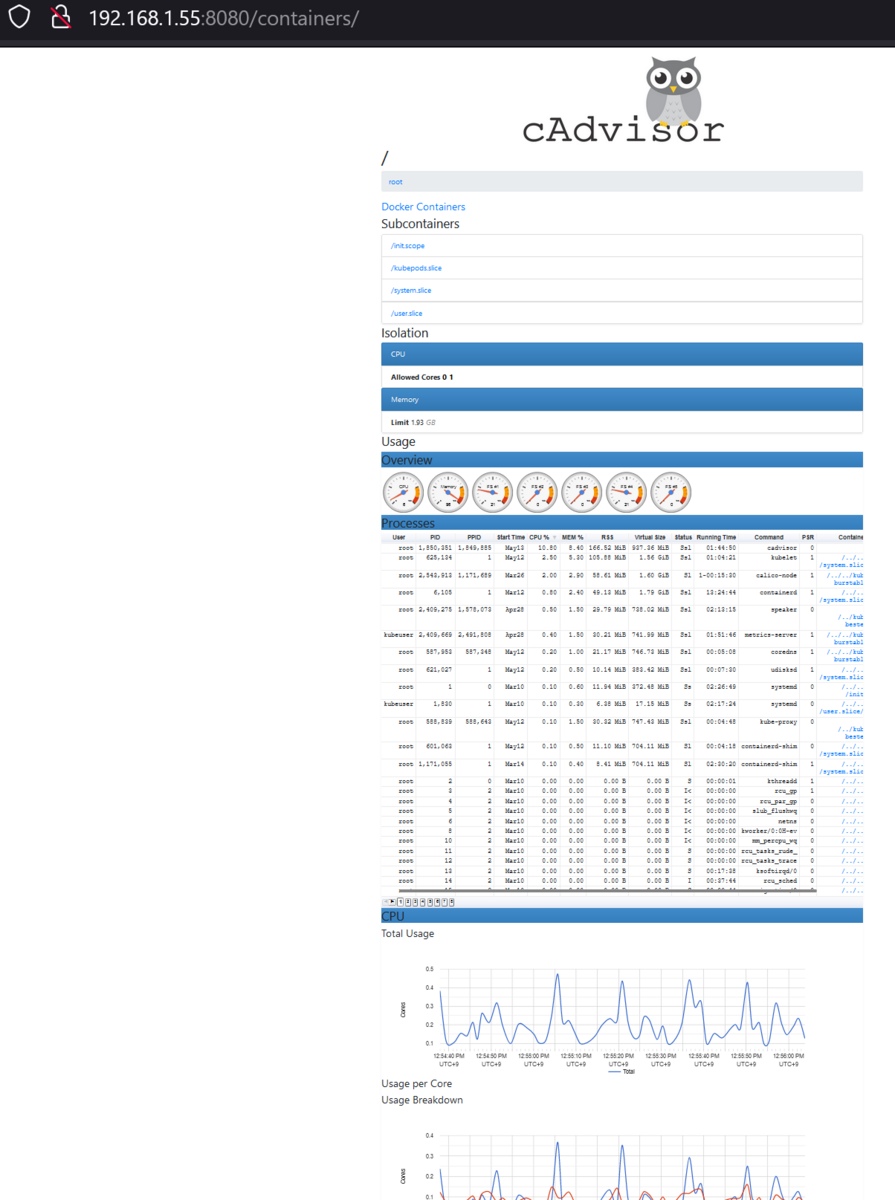The width and height of the screenshot is (895, 1200).
Task: Sort processes by Command column
Action: (x=769, y=537)
